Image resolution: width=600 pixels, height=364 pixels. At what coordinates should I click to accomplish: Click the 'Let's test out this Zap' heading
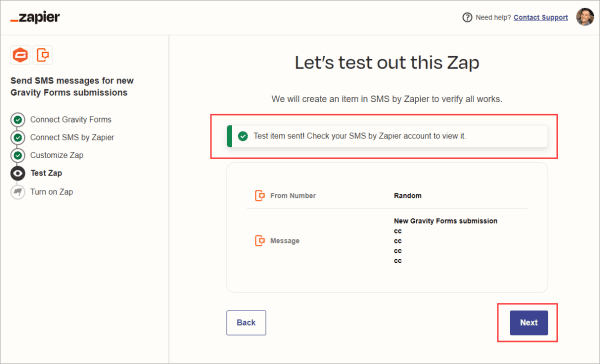pos(387,62)
